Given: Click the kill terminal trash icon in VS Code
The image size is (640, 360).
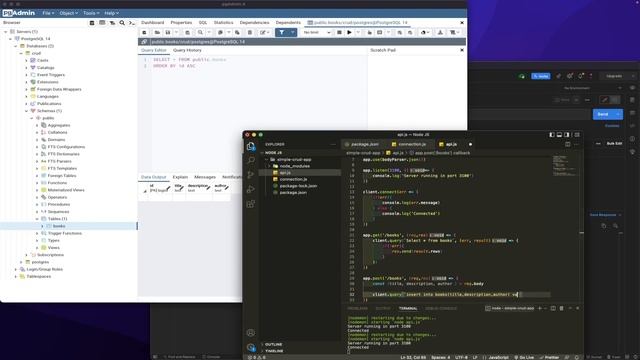Looking at the screenshot, I should [x=562, y=308].
